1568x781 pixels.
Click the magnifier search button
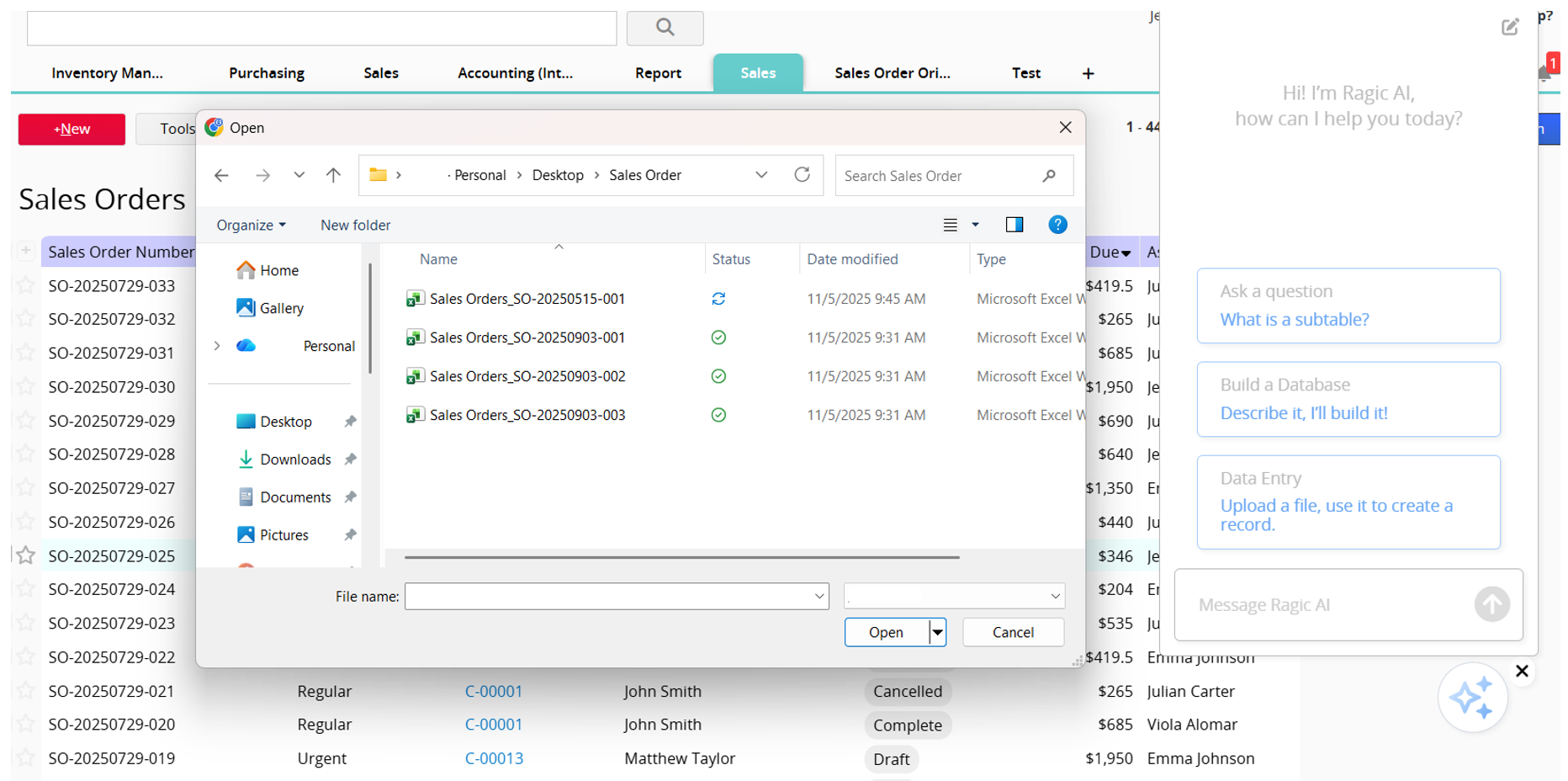[x=665, y=28]
